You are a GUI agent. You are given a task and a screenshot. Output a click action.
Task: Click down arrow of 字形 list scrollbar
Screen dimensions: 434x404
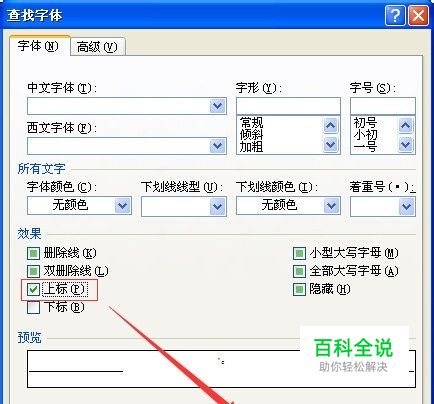[x=330, y=145]
